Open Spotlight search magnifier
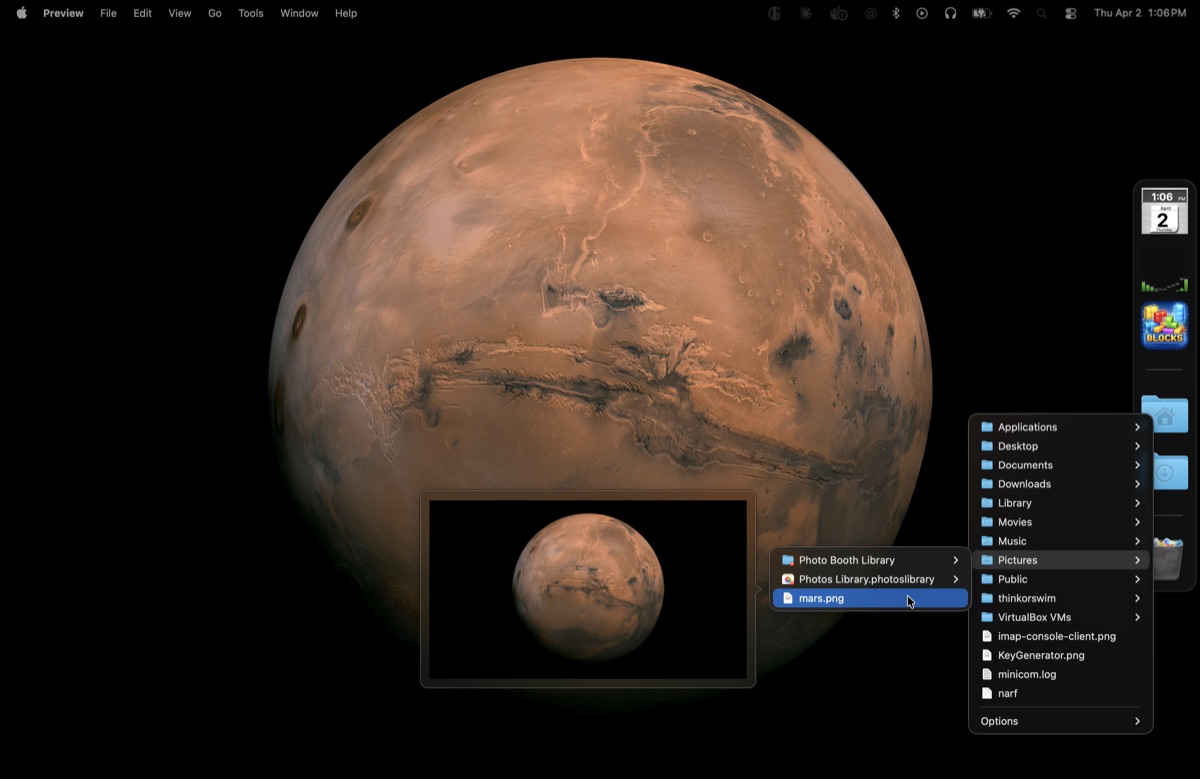 click(1042, 13)
